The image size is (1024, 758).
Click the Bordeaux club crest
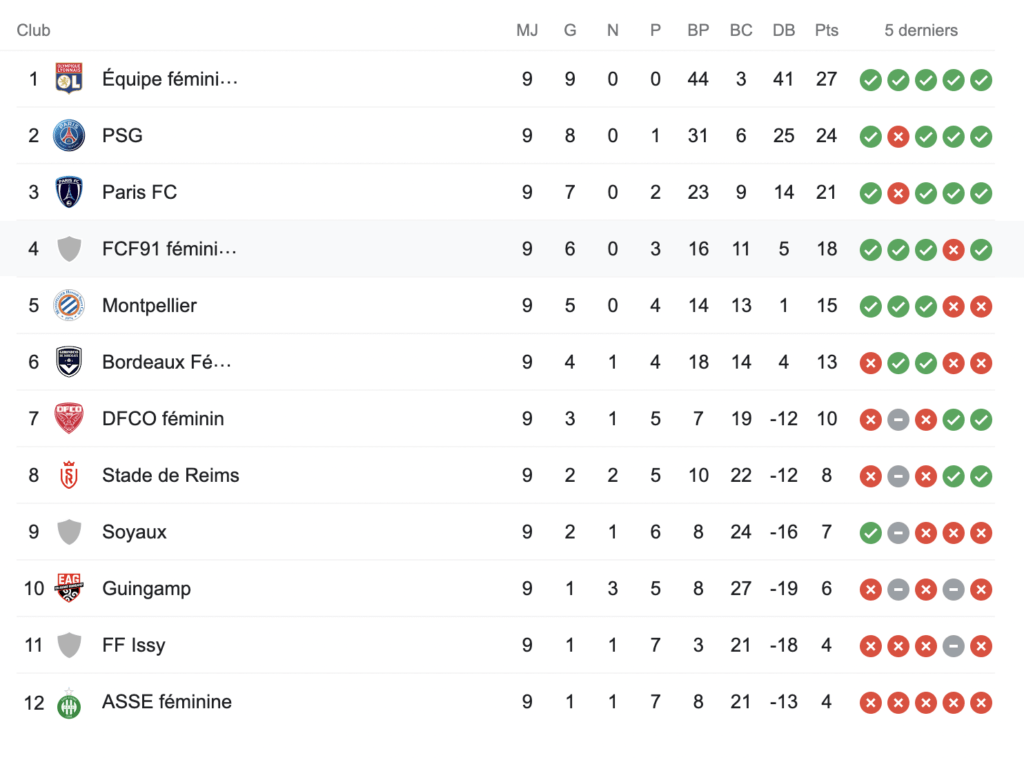(69, 362)
